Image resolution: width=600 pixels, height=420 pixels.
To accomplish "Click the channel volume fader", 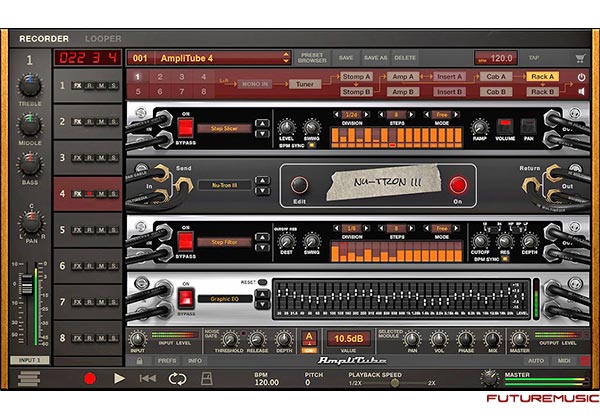I will pos(26,284).
